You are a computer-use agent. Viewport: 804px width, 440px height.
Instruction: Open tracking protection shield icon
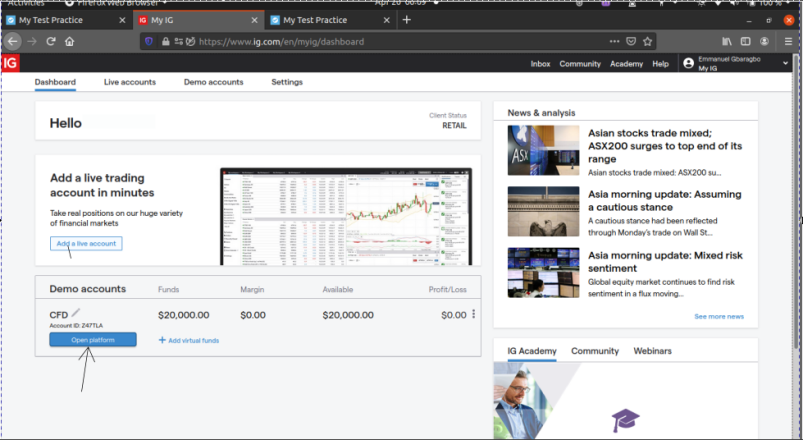(x=149, y=42)
